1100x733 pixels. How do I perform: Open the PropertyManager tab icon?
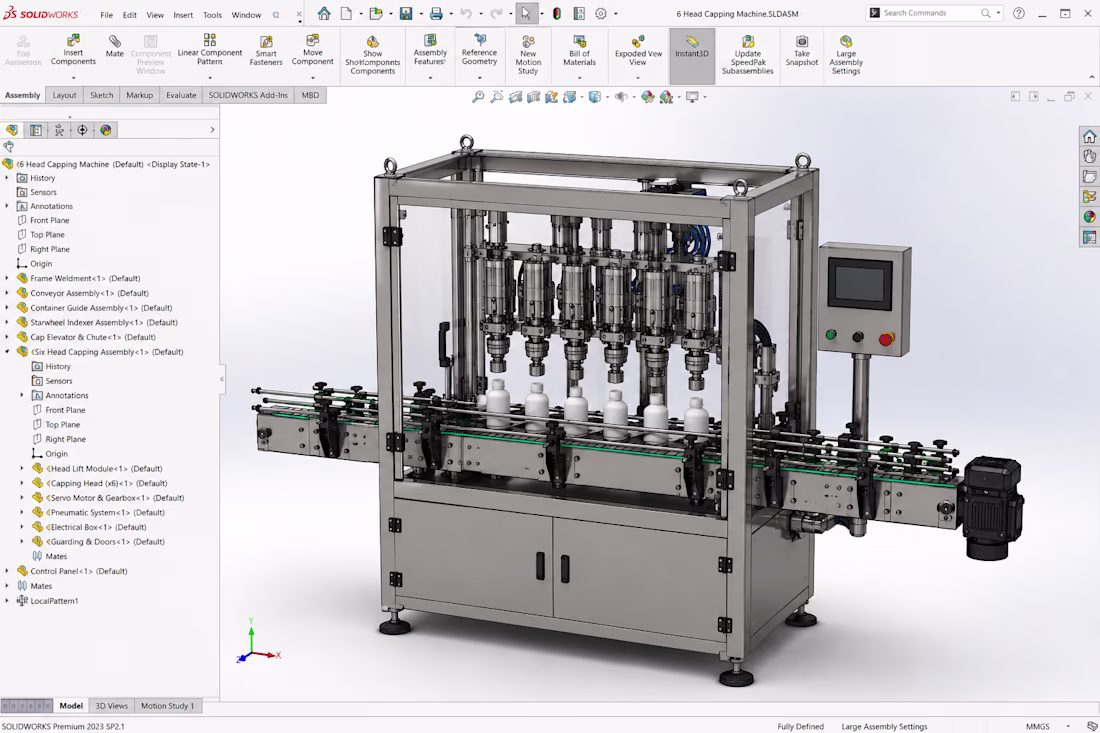(x=36, y=130)
